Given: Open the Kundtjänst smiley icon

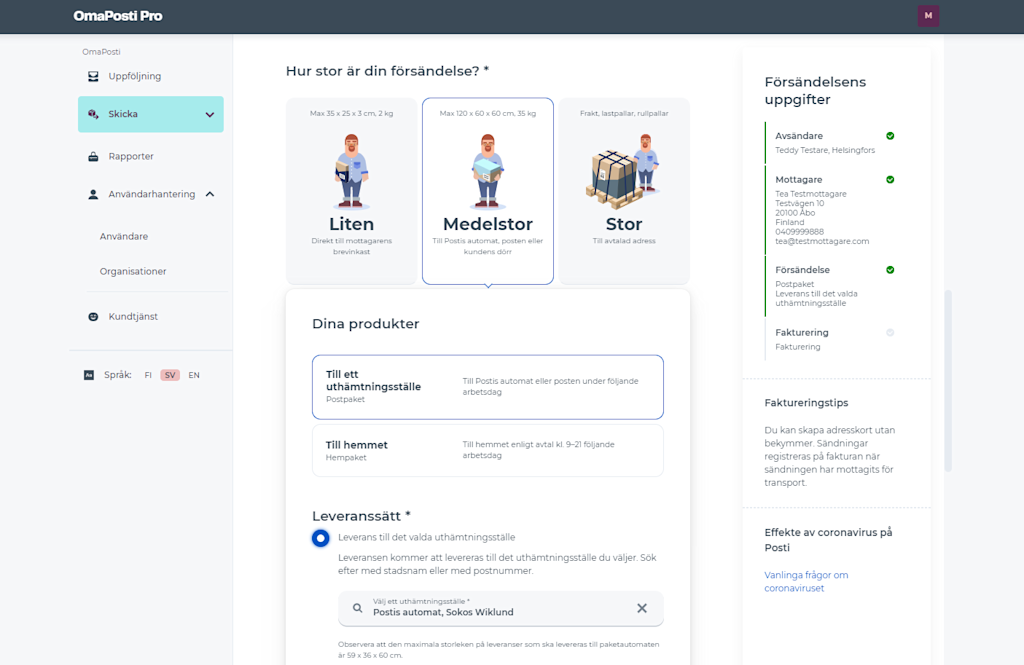Looking at the screenshot, I should 93,317.
